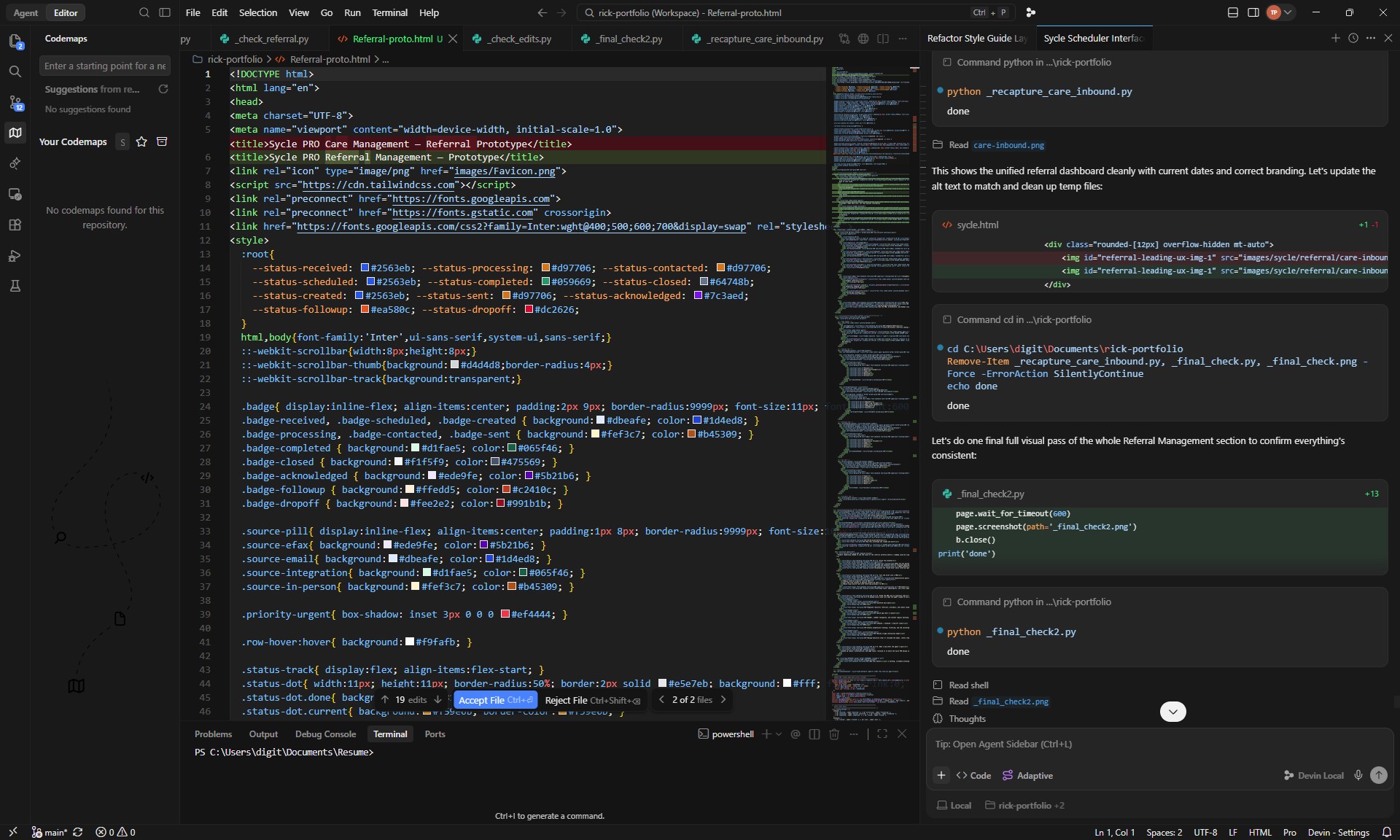Switch to the Problems panel tab
The width and height of the screenshot is (1400, 840).
213,734
